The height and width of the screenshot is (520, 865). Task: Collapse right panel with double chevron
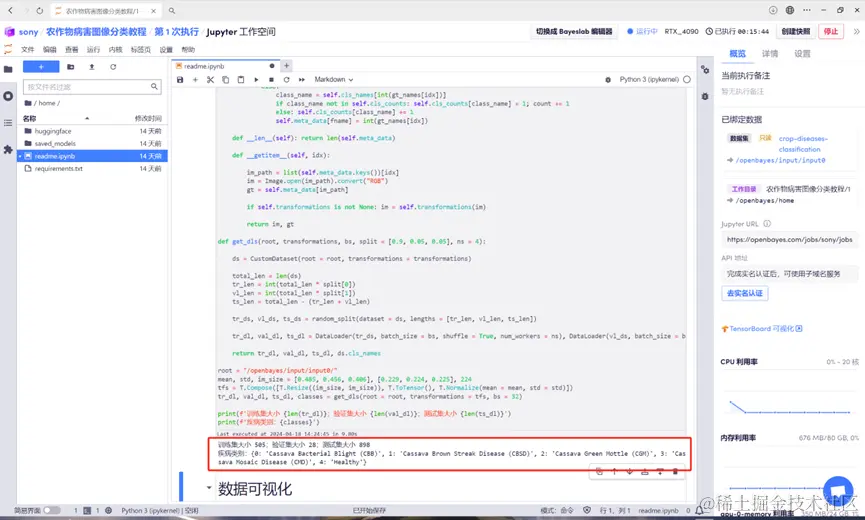(x=856, y=31)
